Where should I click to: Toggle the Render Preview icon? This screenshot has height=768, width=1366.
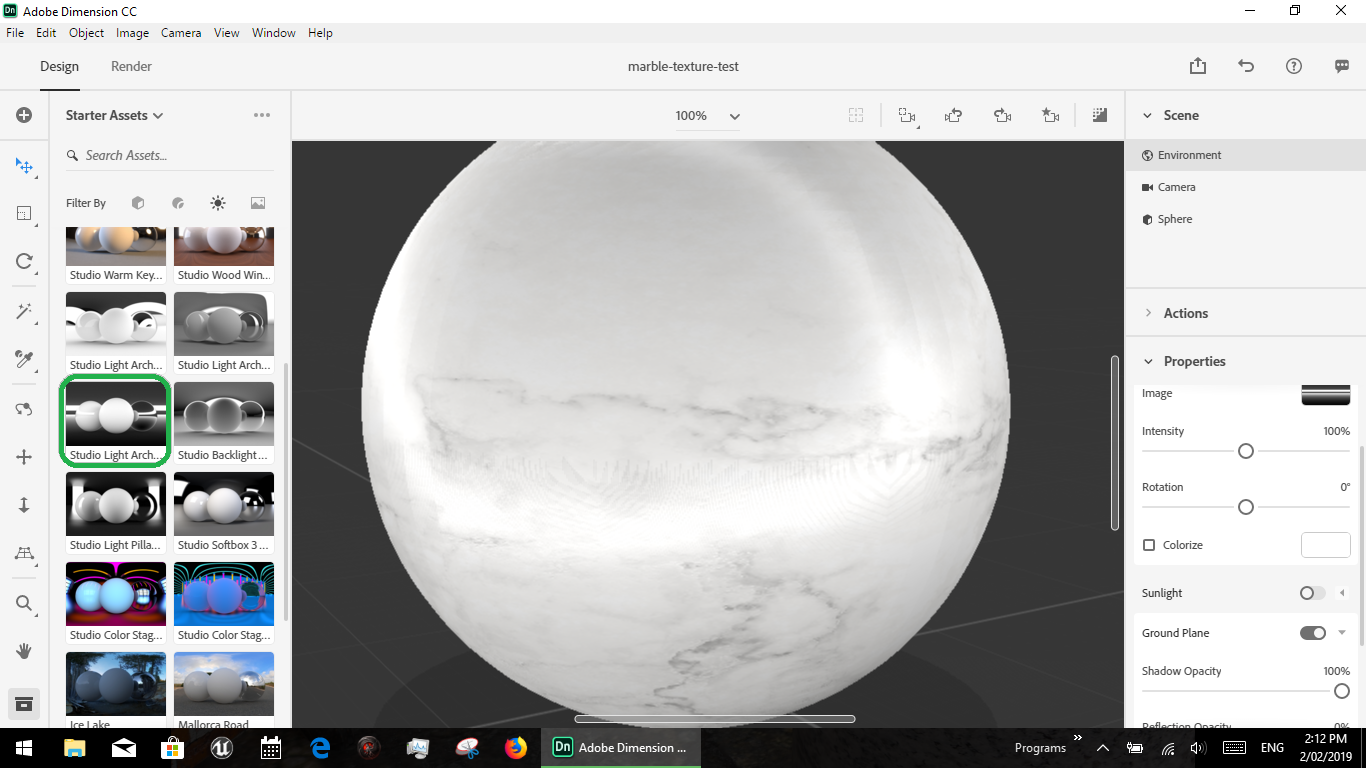click(x=1100, y=115)
